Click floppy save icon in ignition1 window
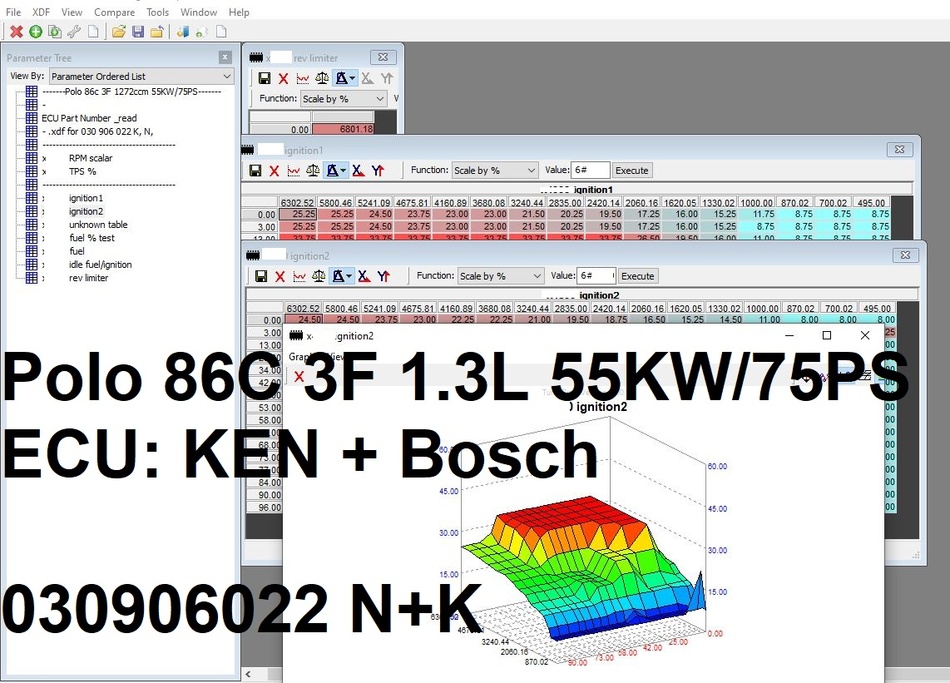Screen dimensions: 950x683 pos(255,171)
